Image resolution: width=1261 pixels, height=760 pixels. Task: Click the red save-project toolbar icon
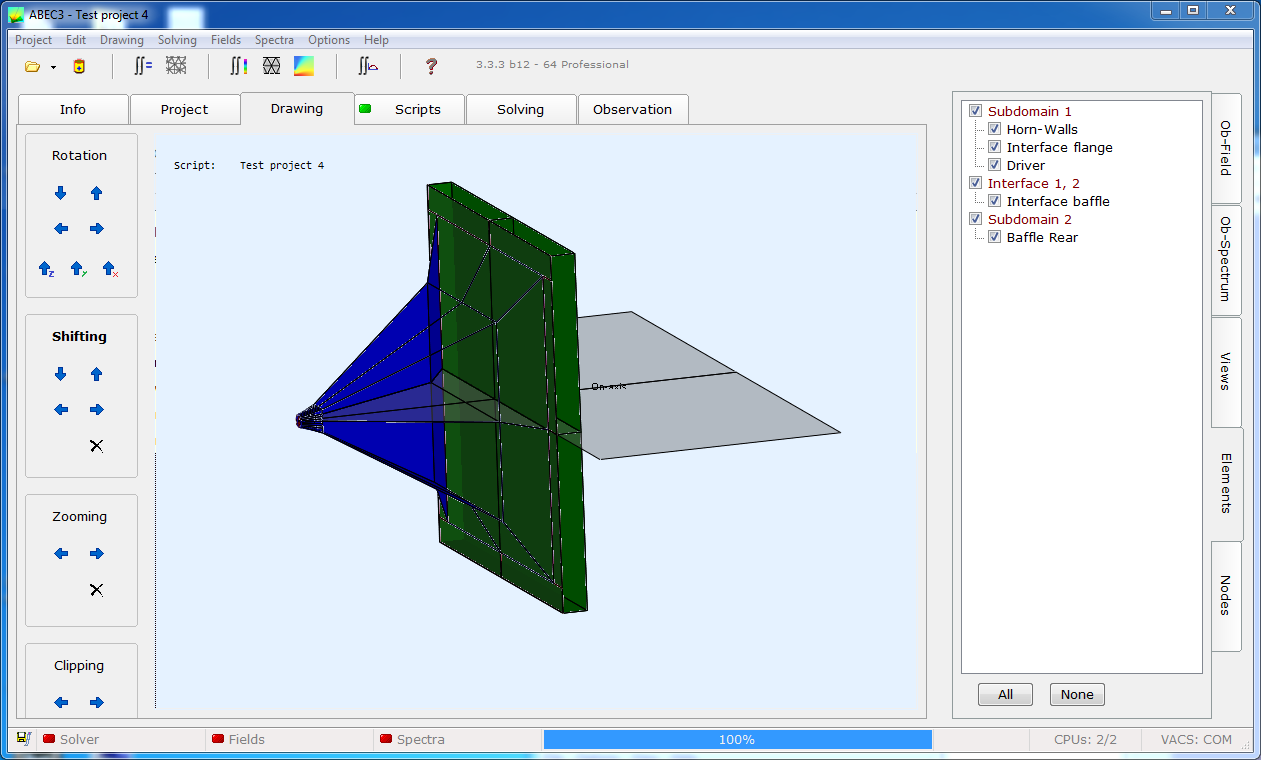click(80, 67)
